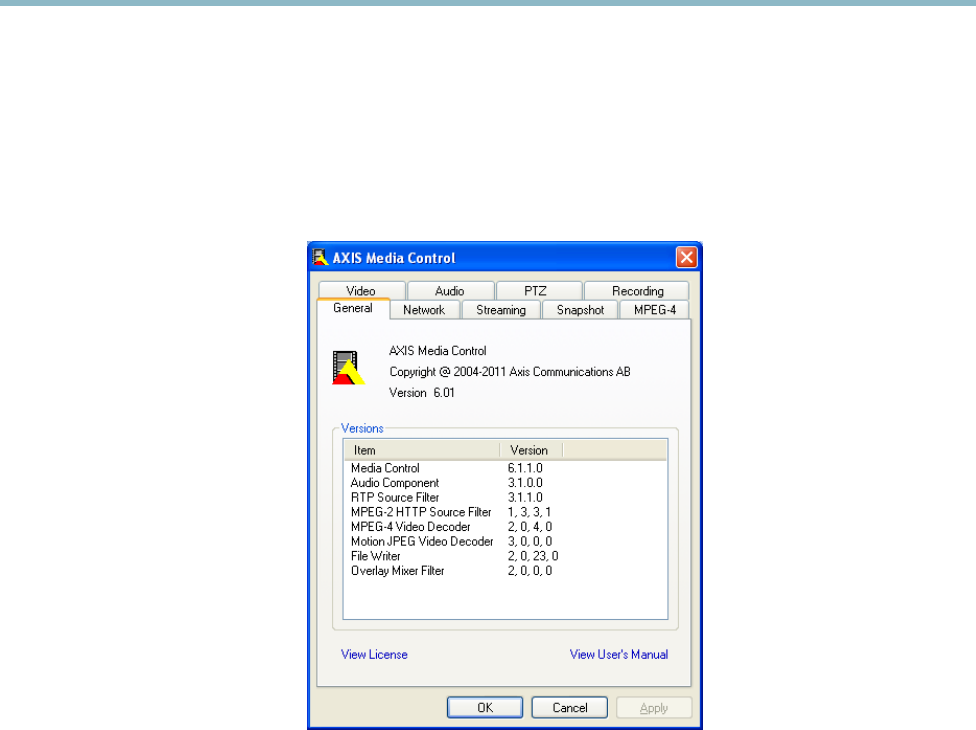
Task: Click the AXIS Media Control title bar icon
Action: coord(320,258)
